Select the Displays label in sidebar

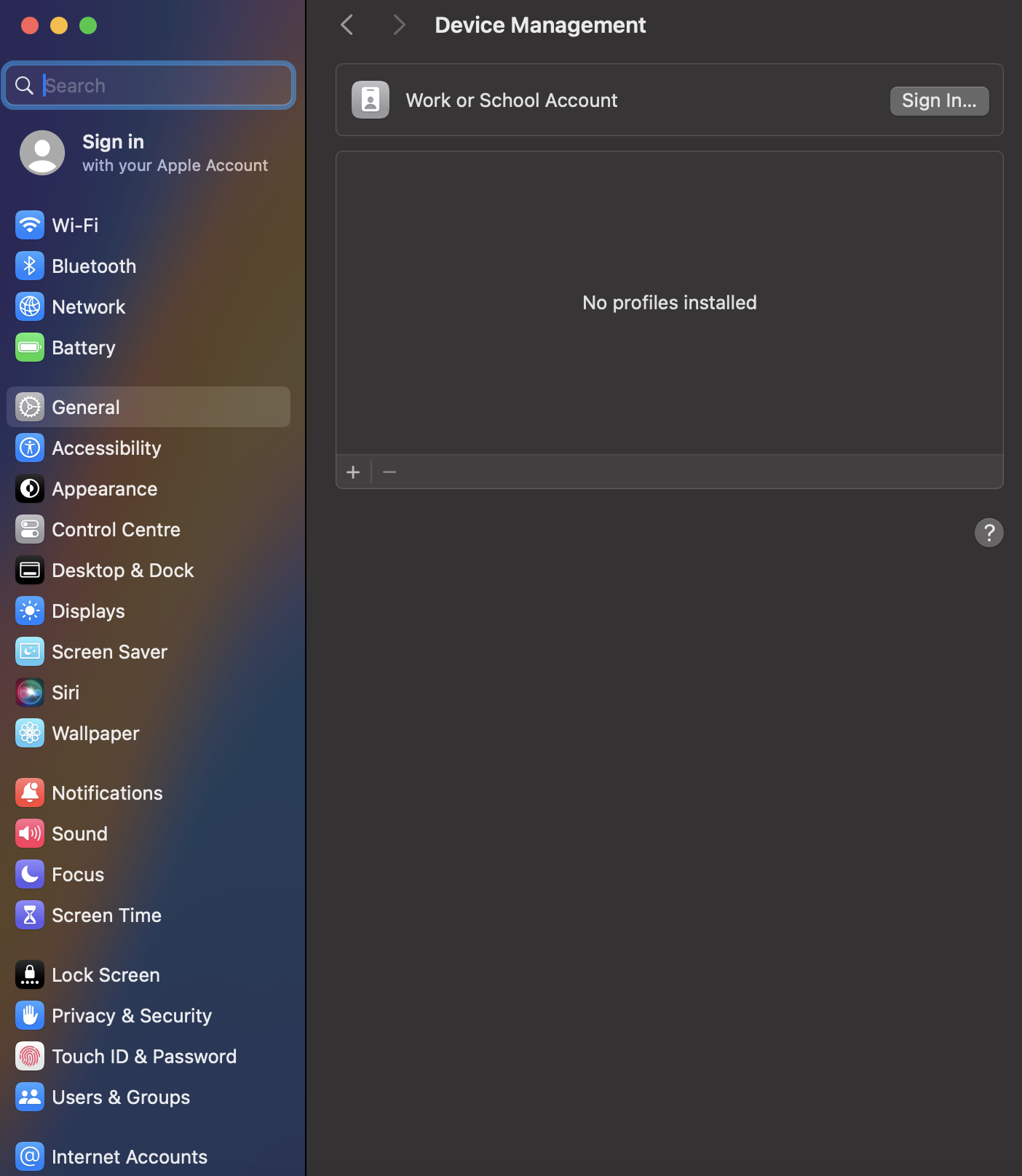[88, 611]
